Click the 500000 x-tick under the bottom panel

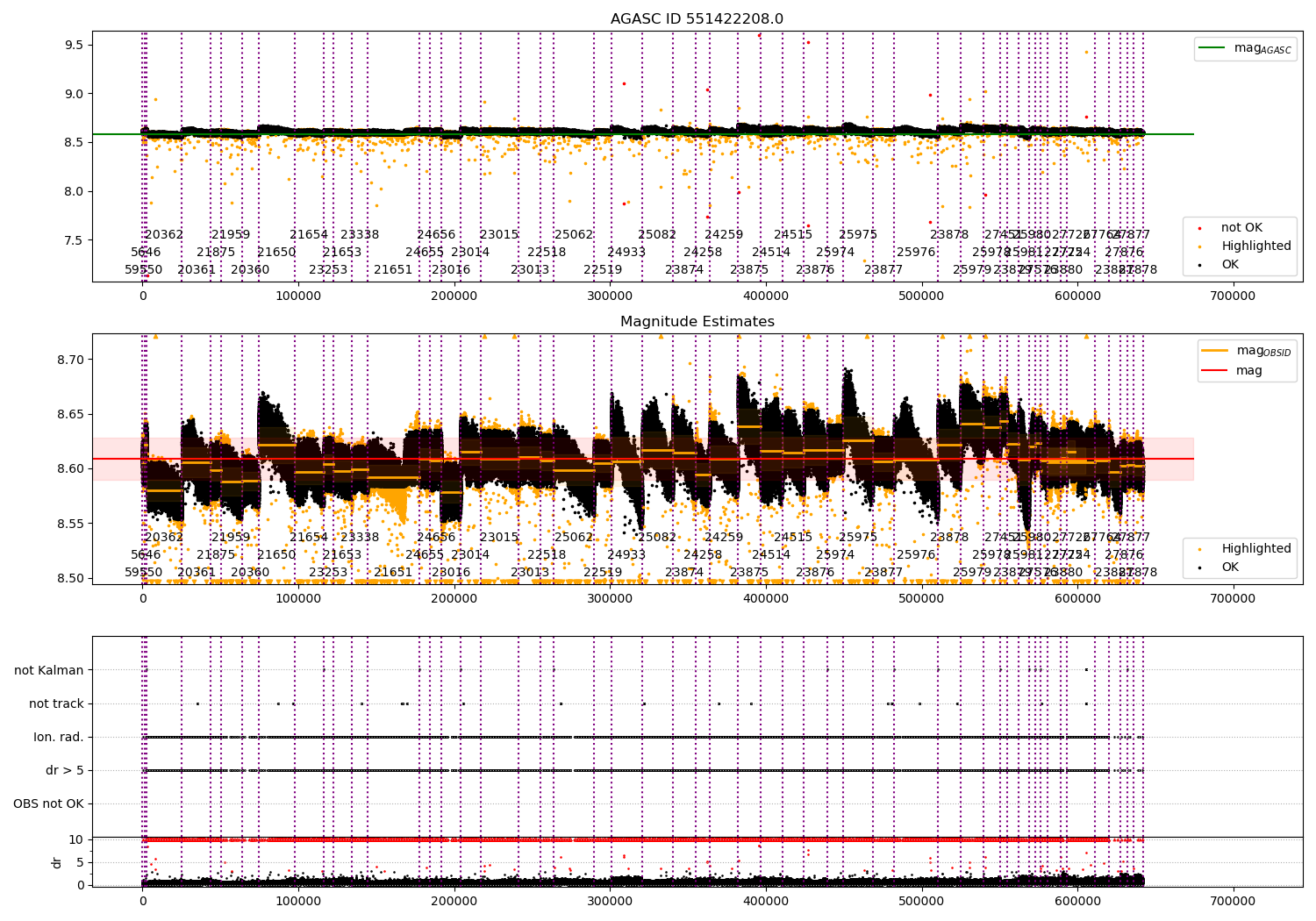[x=921, y=901]
